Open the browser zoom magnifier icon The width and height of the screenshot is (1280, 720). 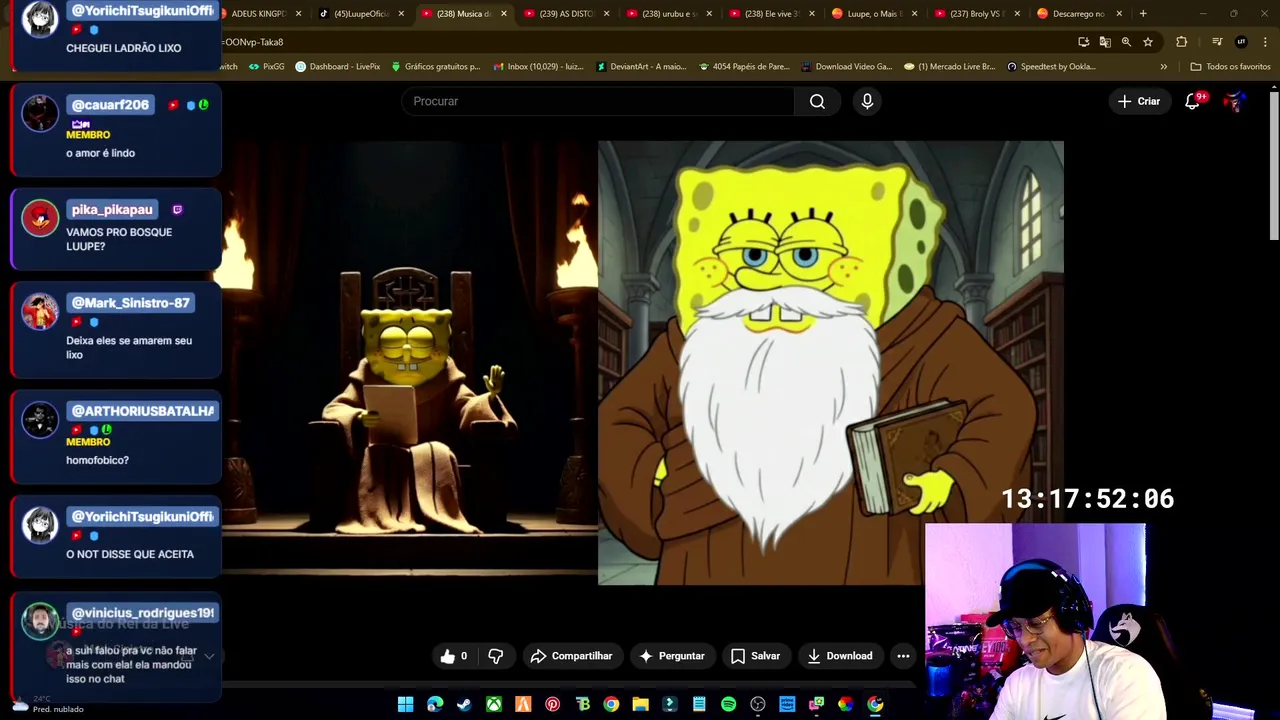click(1126, 42)
